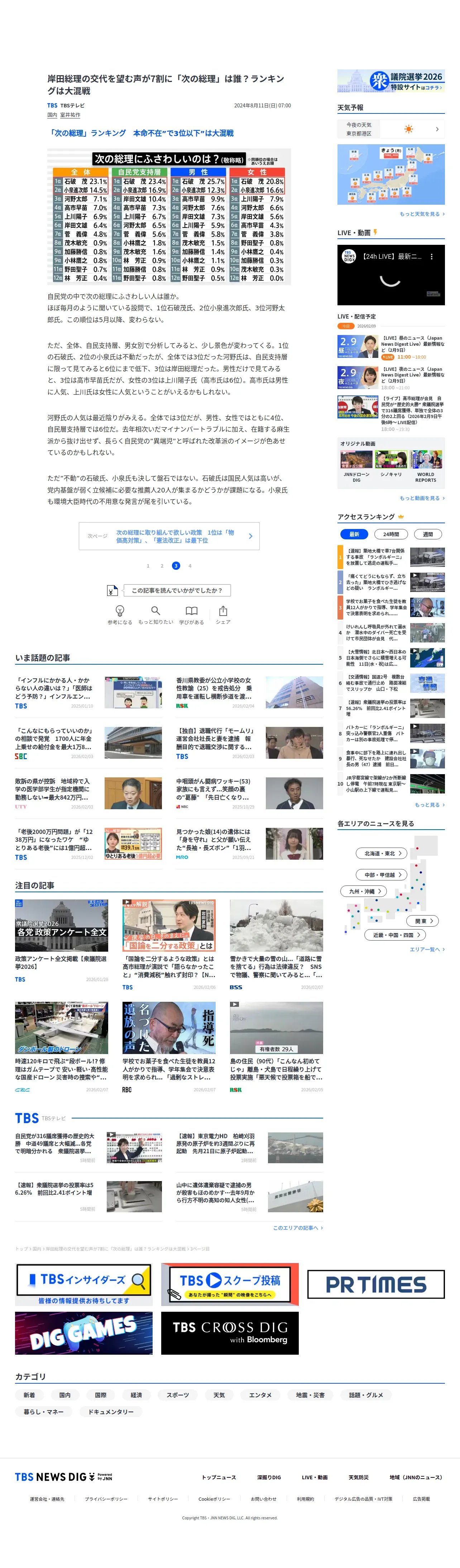The height and width of the screenshot is (1568, 460).
Task: Click the 国内 tag under article title
Action: coord(52,115)
